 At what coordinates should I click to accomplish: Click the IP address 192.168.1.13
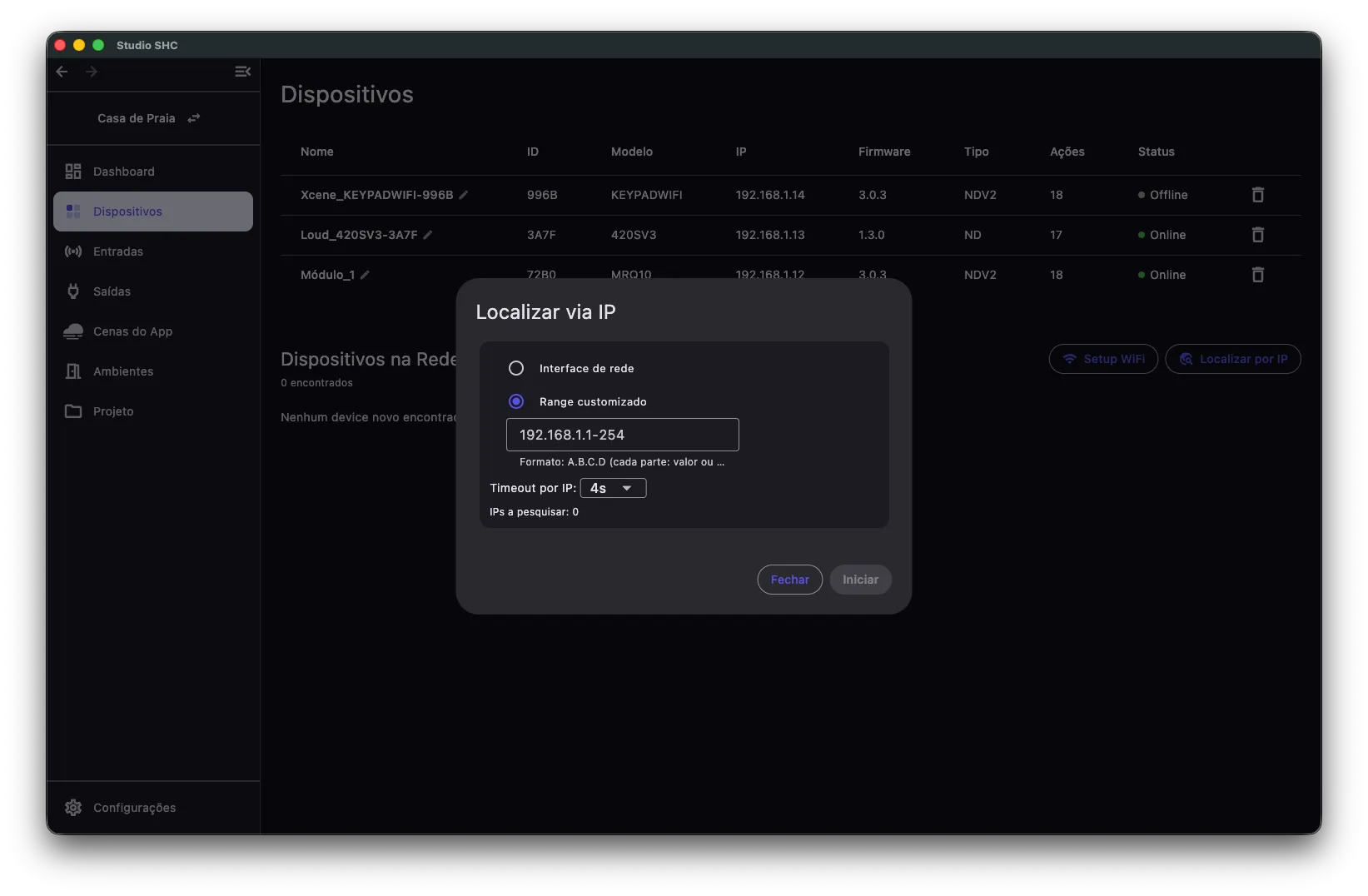770,235
